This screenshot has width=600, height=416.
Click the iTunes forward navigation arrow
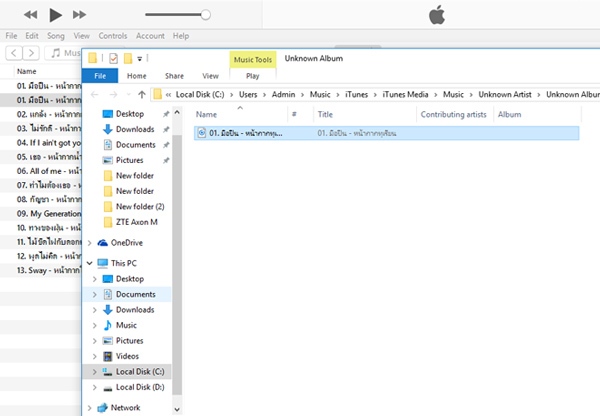(31, 53)
